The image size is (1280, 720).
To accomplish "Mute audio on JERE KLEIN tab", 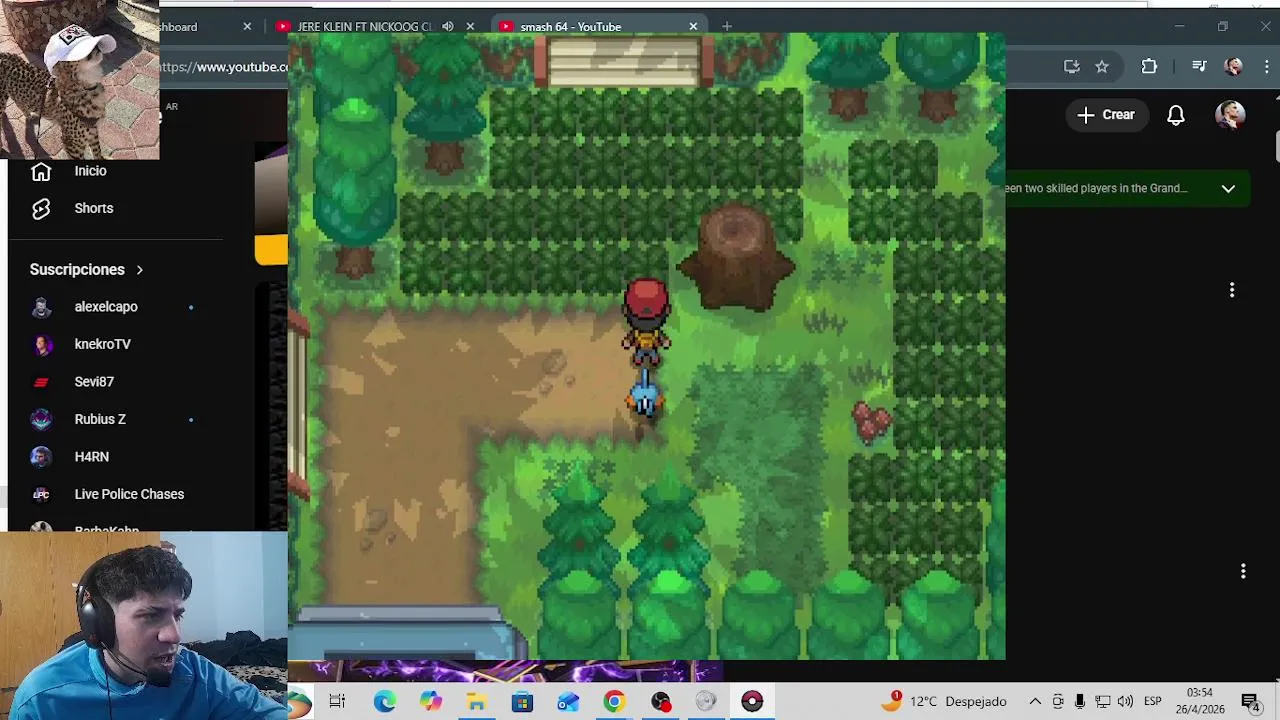I will pyautogui.click(x=447, y=27).
